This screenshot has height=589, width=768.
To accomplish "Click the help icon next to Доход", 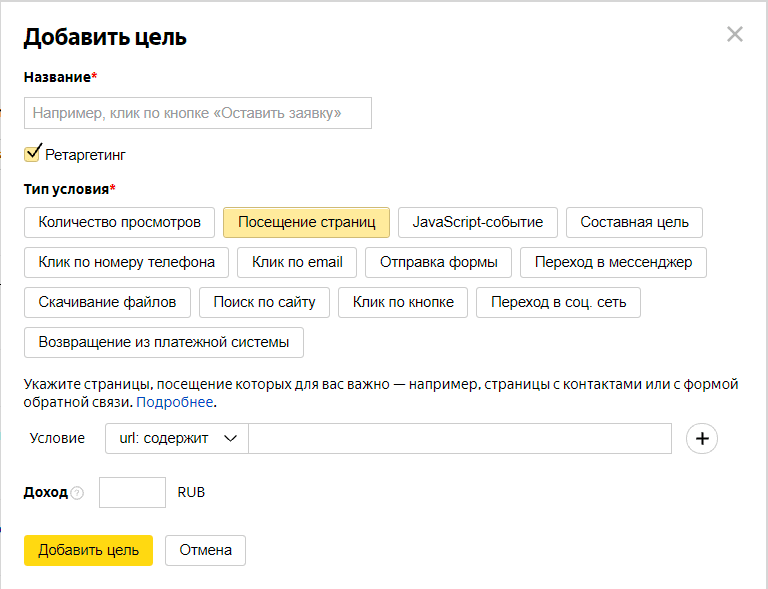I will click(78, 493).
